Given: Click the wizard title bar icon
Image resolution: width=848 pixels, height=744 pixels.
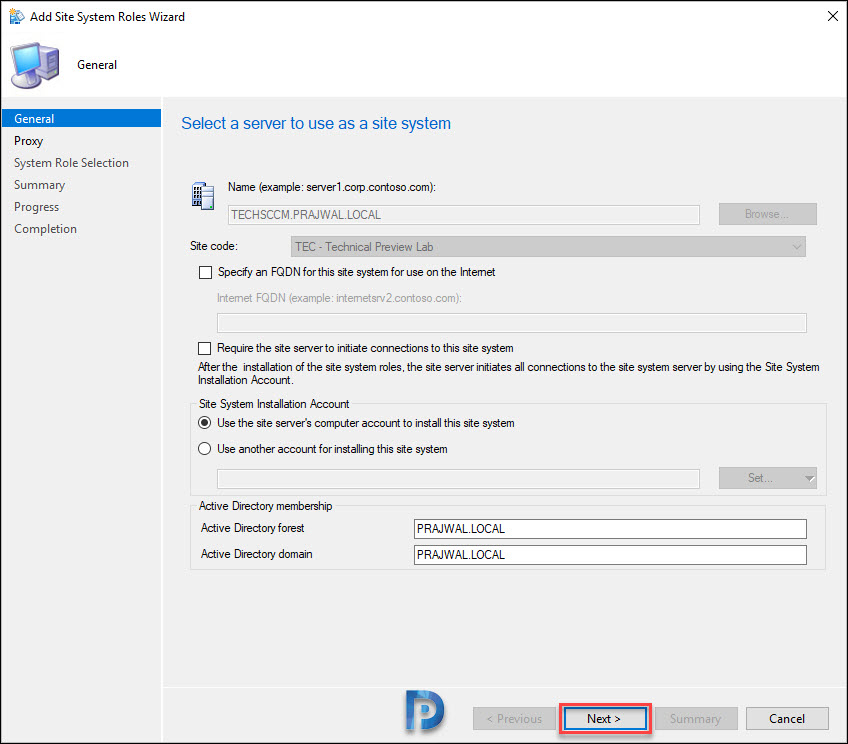Looking at the screenshot, I should click(16, 16).
